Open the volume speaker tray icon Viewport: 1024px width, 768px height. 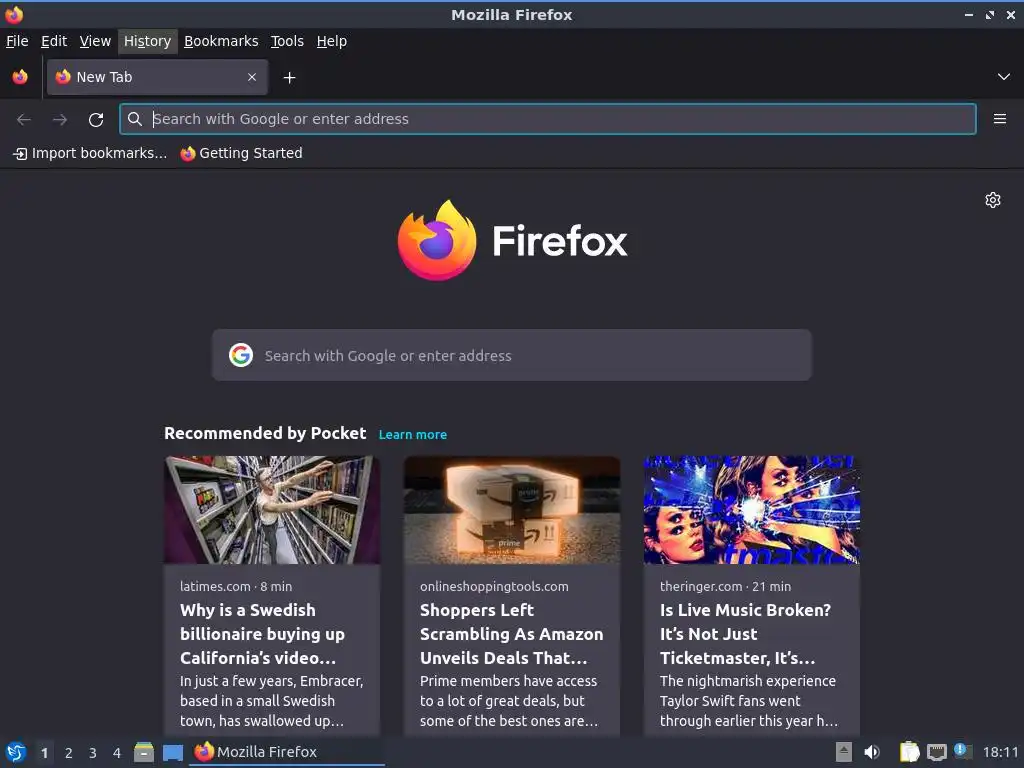872,752
